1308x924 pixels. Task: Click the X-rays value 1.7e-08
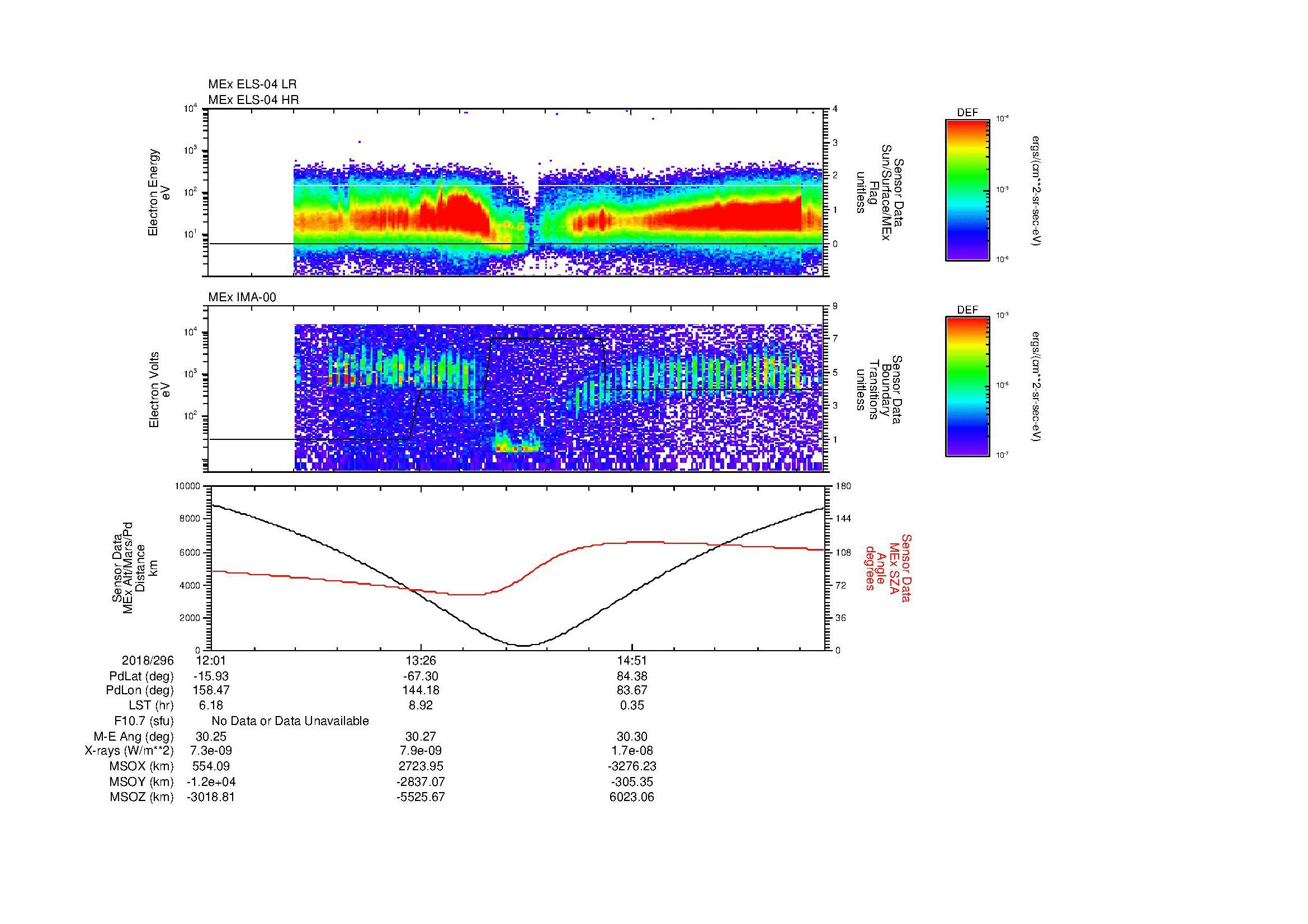coord(632,751)
